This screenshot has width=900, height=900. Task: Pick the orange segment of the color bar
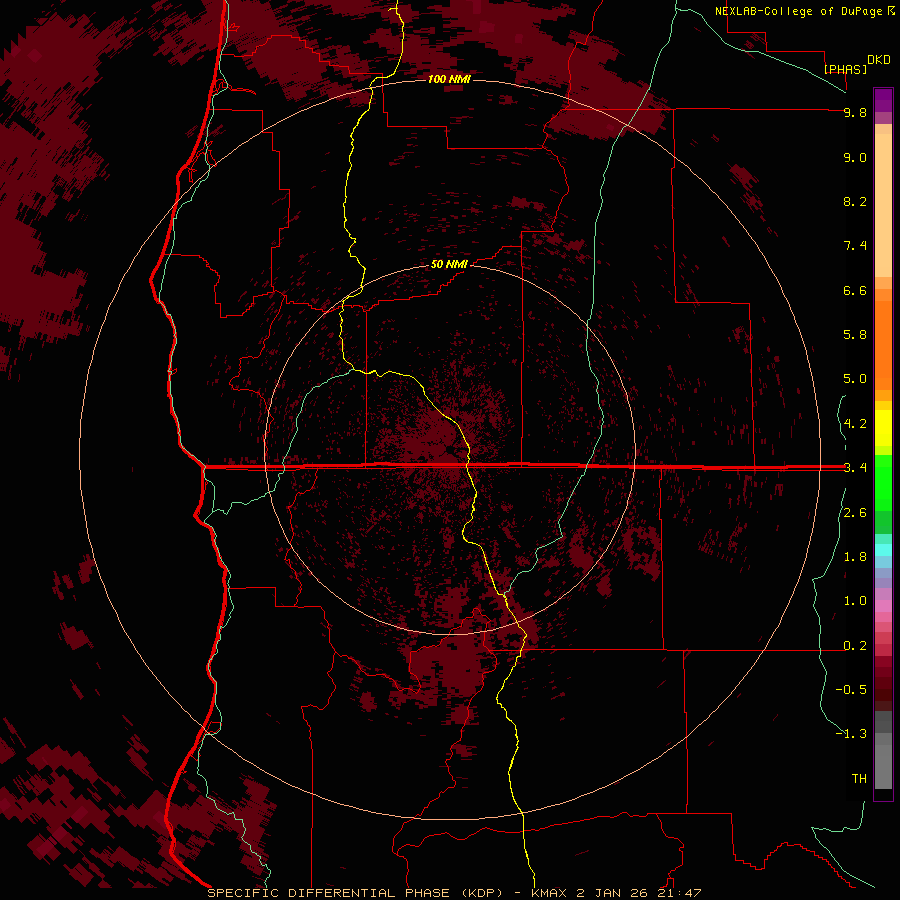883,346
